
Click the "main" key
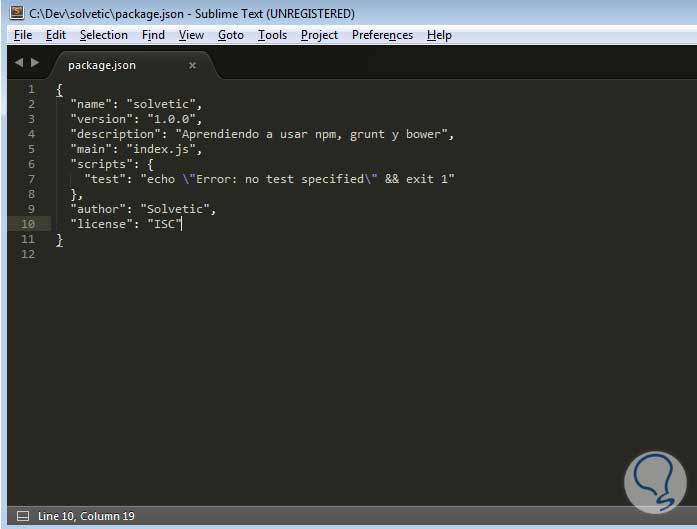[x=91, y=149]
